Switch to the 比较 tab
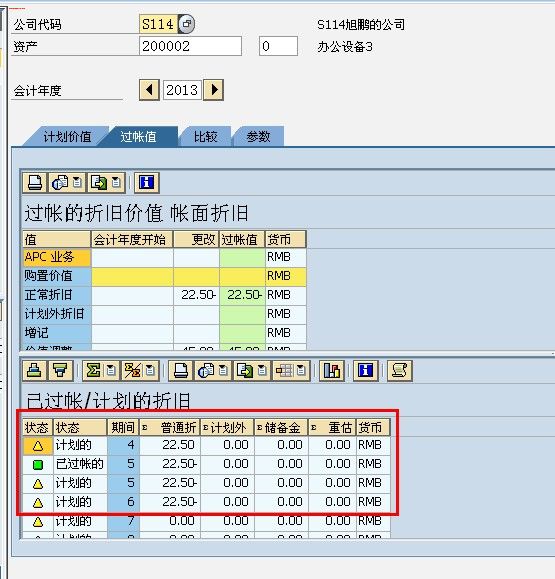Viewport: 555px width, 579px height. point(205,137)
